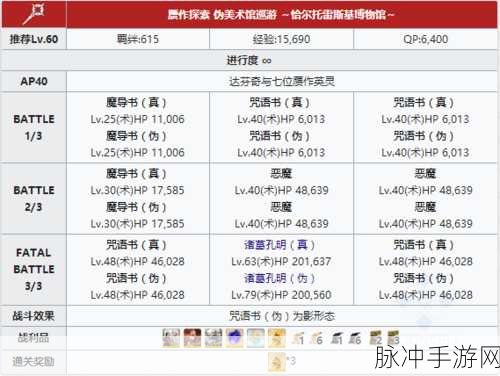
Task: Select 魔导书（真） in BATTLE 2/3
Action: coord(136,174)
